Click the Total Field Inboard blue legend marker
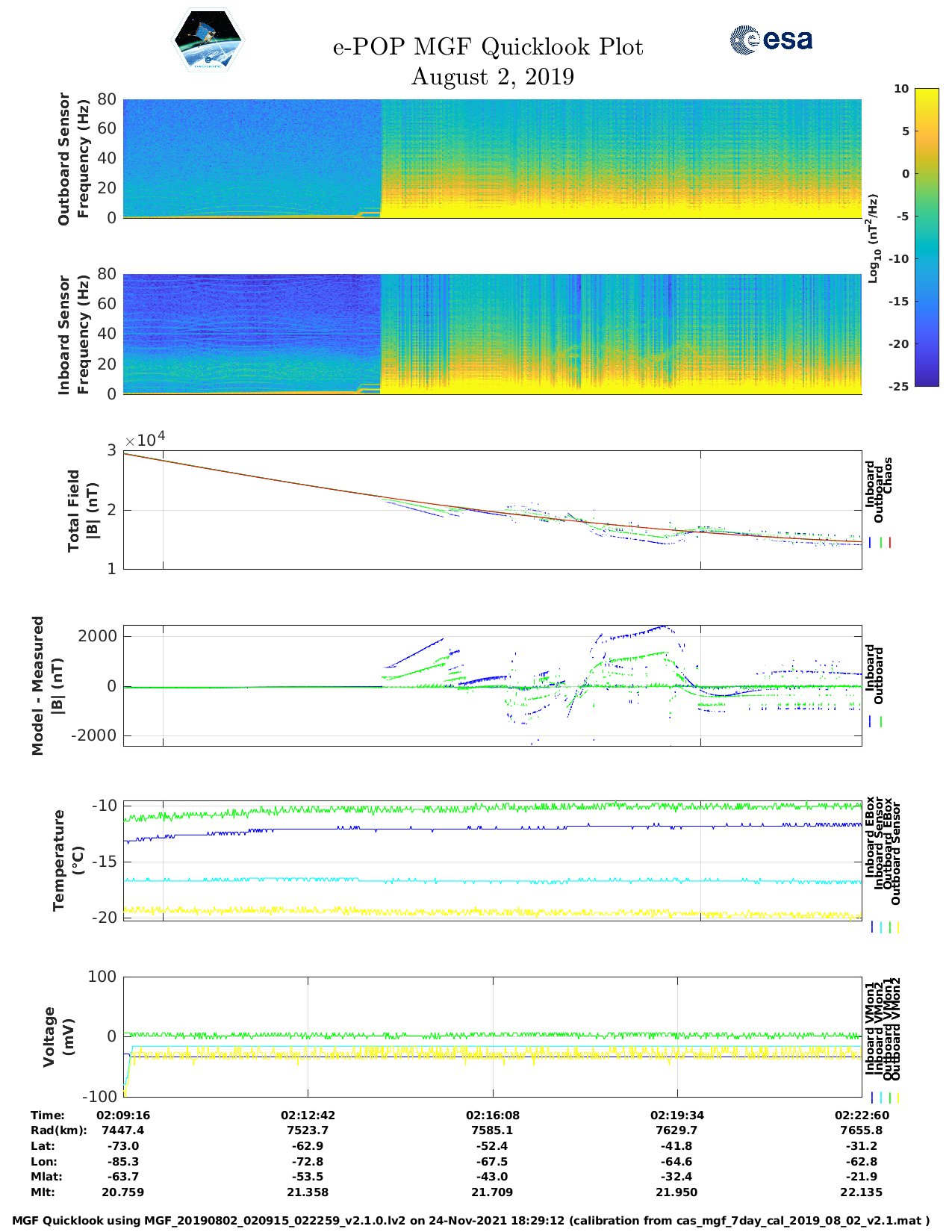The height and width of the screenshot is (1232, 952). pos(871,543)
